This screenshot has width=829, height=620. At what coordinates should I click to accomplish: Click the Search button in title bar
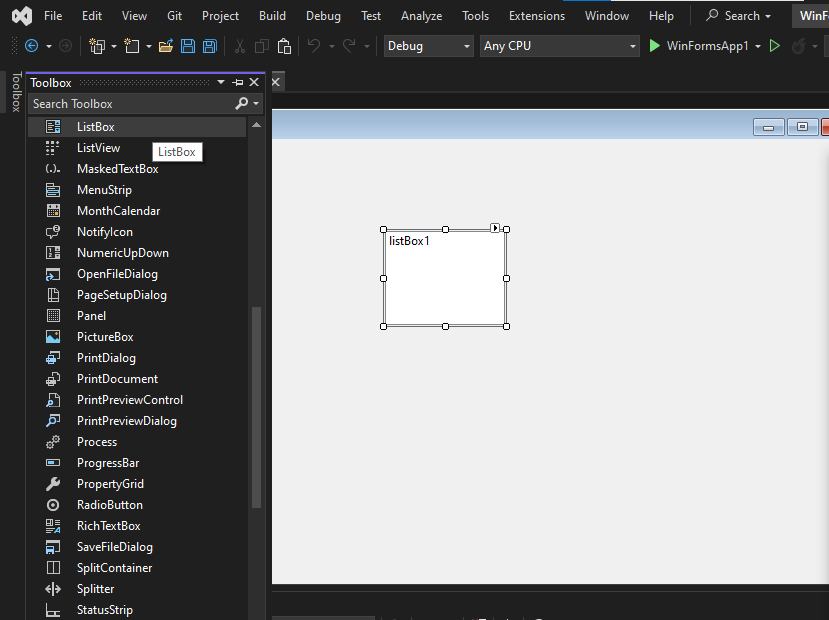739,16
